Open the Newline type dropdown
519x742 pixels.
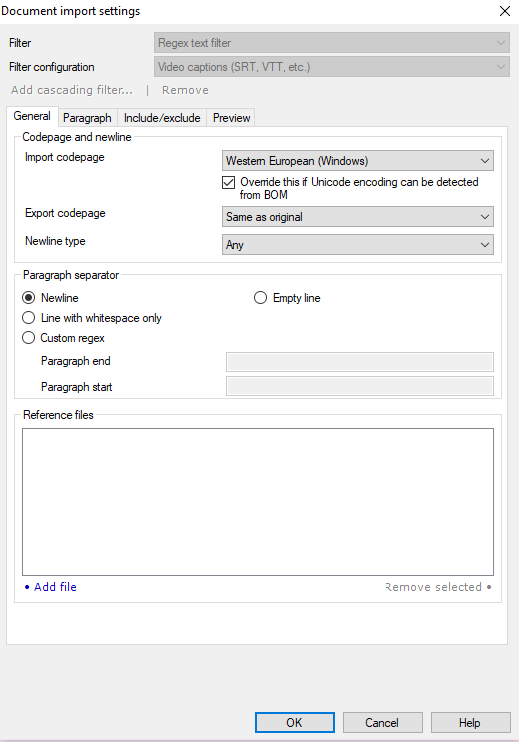click(x=358, y=245)
